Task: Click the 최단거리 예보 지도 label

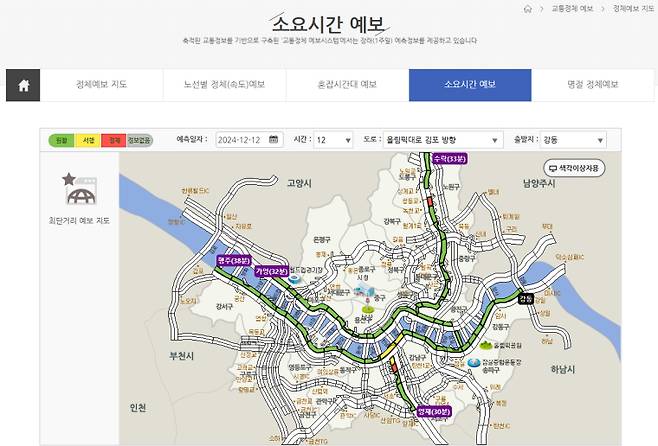Action: pyautogui.click(x=79, y=220)
